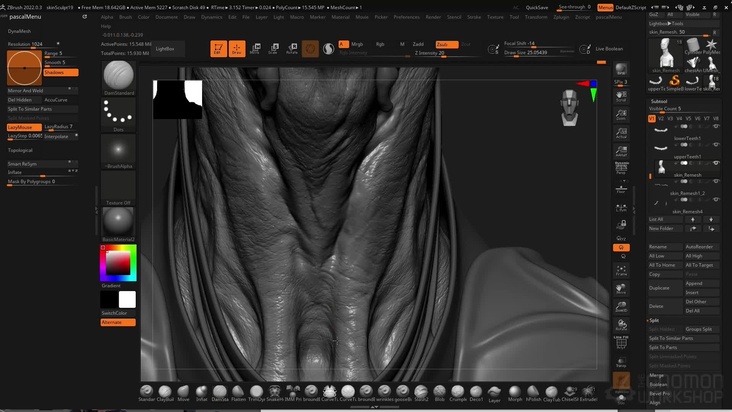Select the ClayBuildup brush icon

[165, 391]
